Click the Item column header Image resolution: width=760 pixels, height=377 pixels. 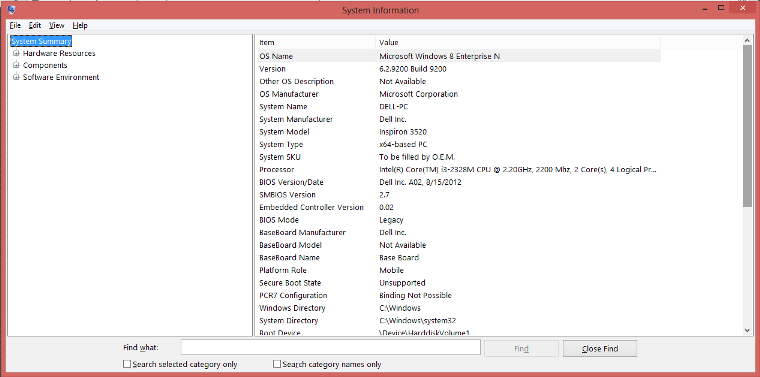pyautogui.click(x=315, y=42)
